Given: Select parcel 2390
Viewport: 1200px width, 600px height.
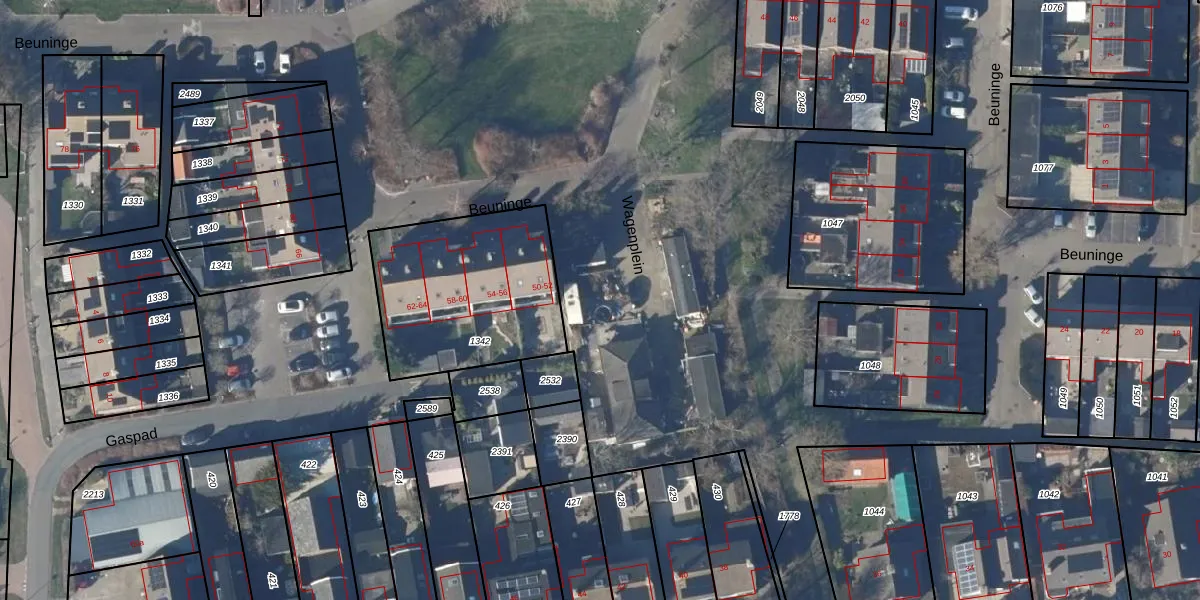Looking at the screenshot, I should point(566,439).
